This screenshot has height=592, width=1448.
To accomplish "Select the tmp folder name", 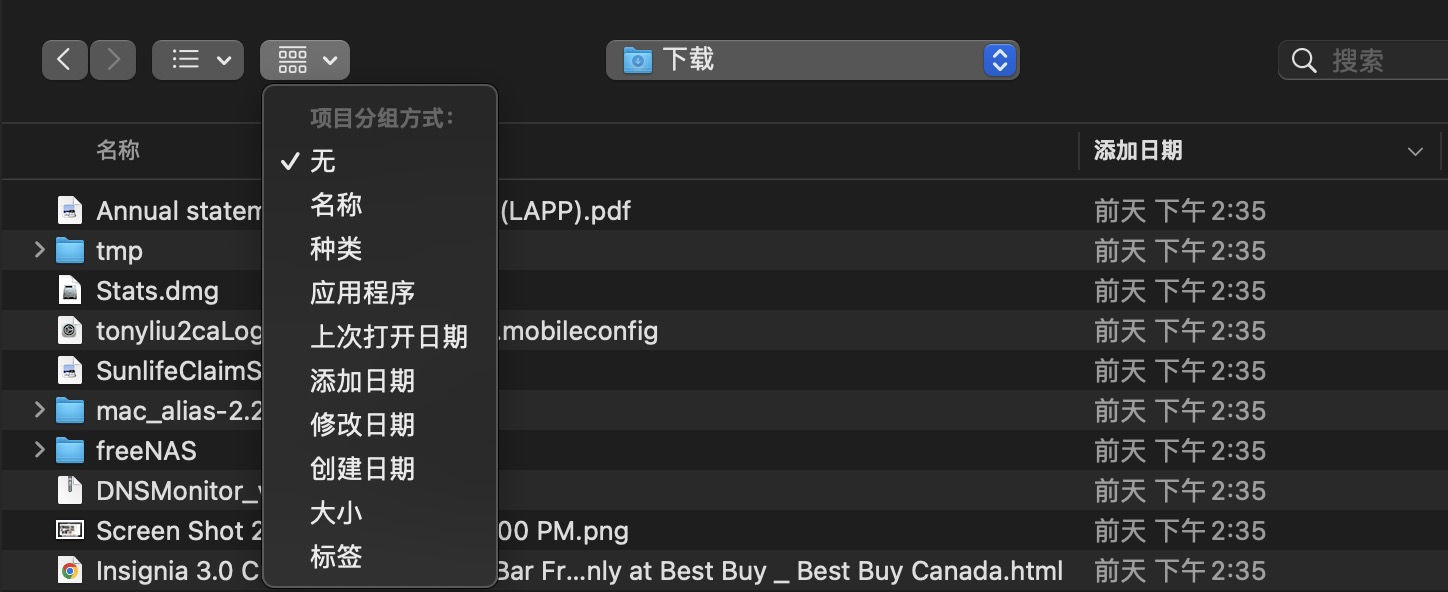I will click(x=119, y=251).
